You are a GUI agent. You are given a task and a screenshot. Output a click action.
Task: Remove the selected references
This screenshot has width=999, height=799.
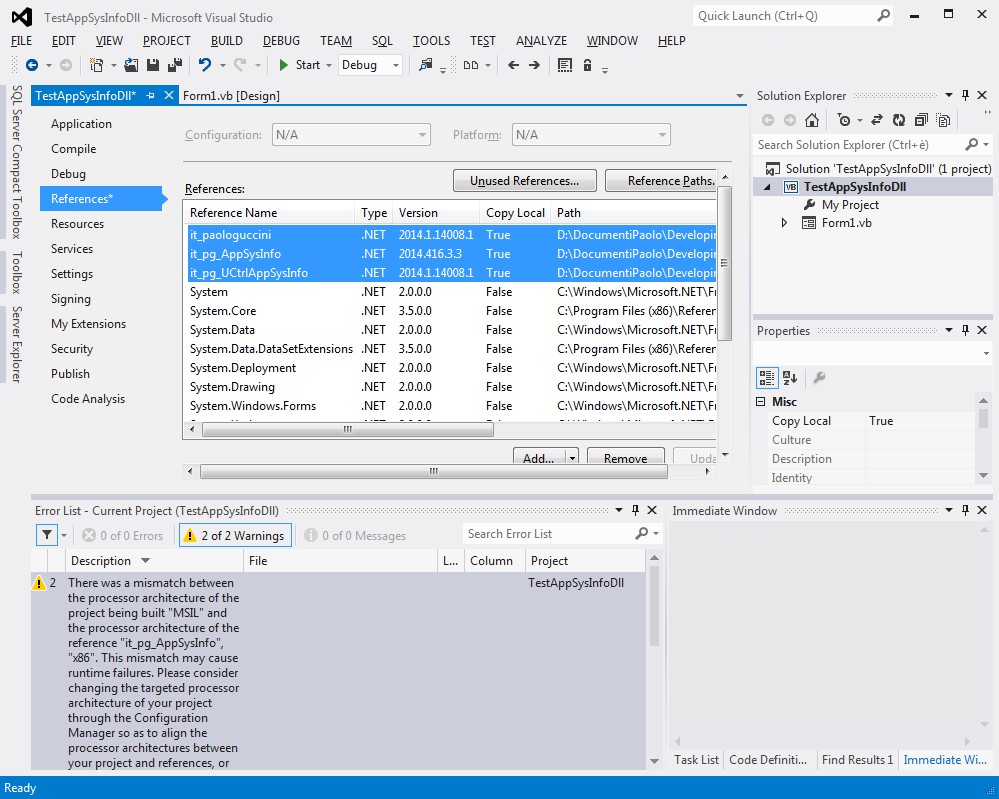click(x=625, y=458)
